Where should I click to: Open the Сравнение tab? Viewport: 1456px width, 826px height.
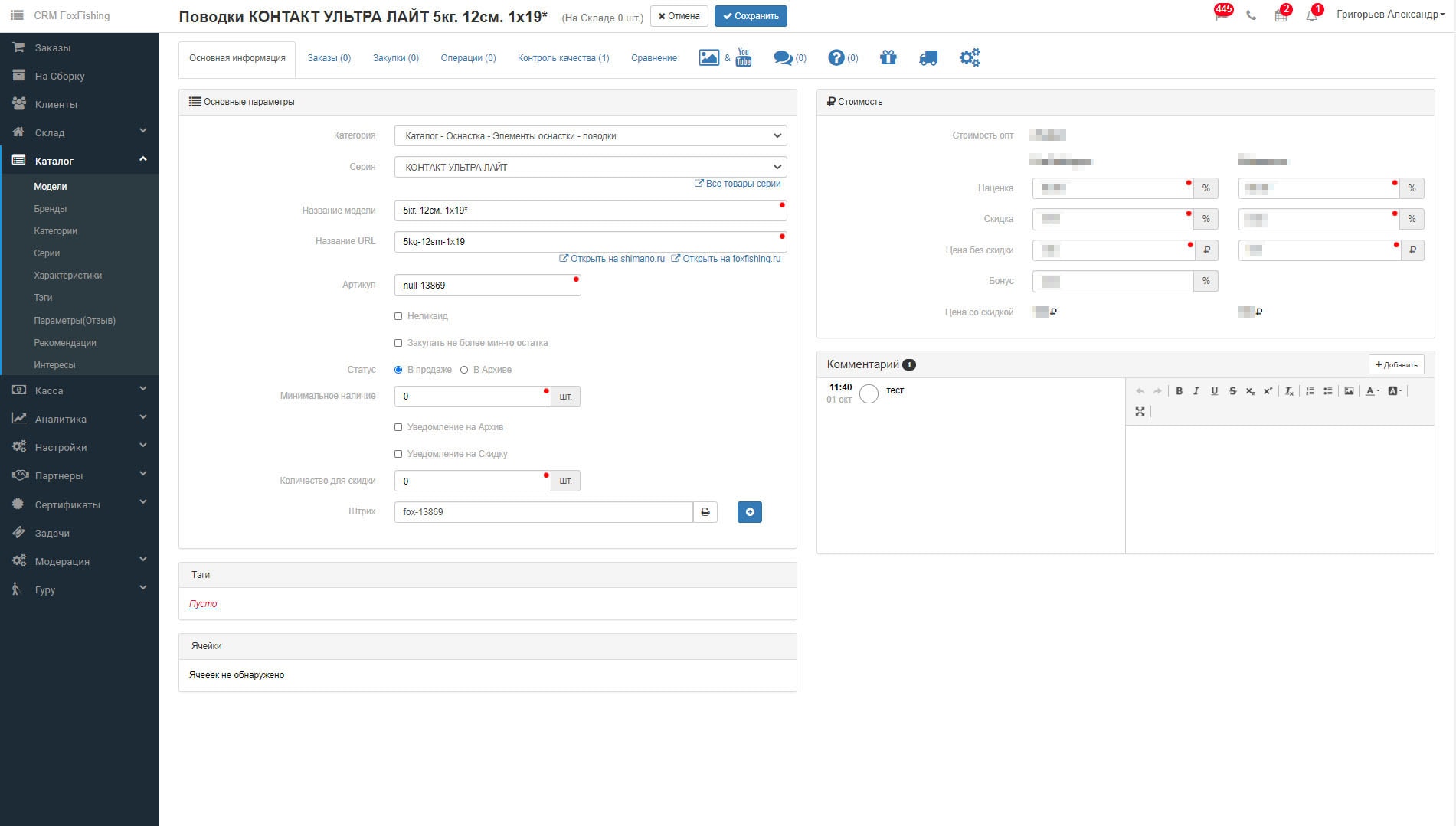tap(654, 58)
